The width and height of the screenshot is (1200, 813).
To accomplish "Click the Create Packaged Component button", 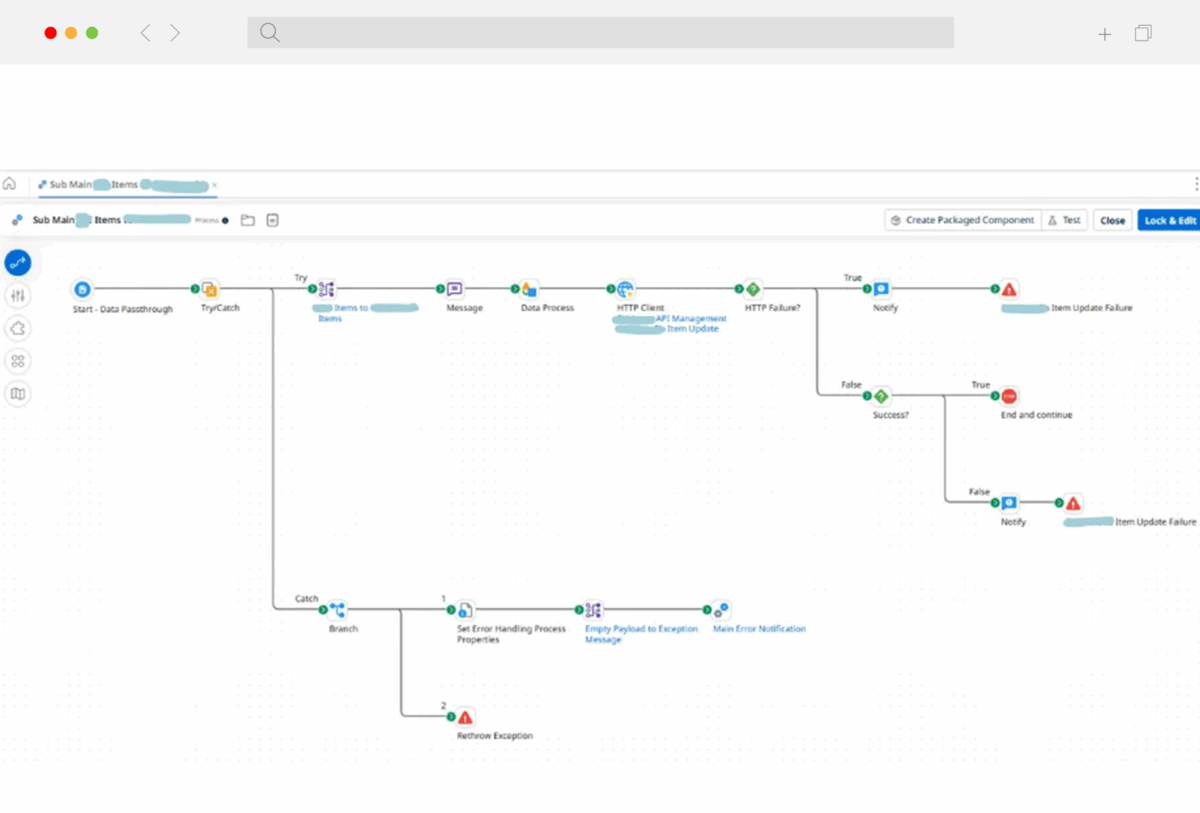I will tap(962, 220).
